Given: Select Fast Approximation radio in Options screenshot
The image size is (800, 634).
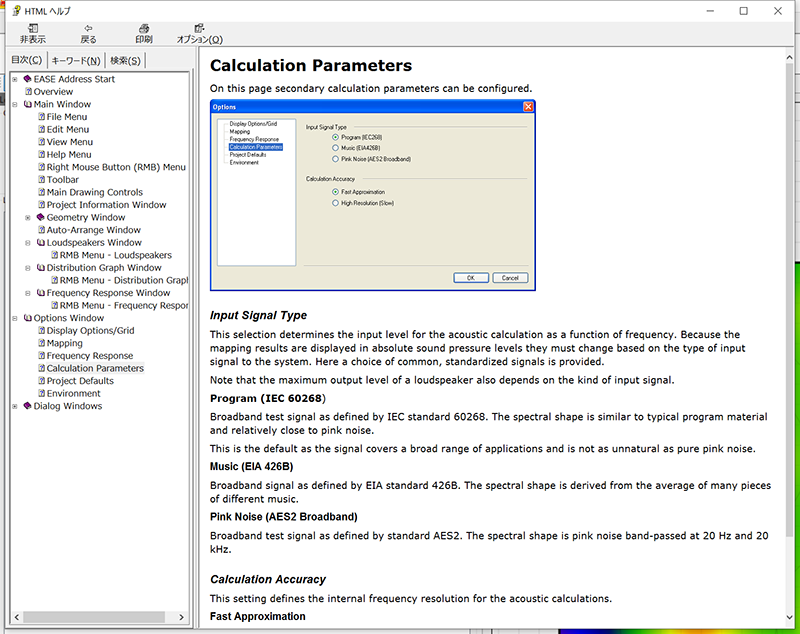Looking at the screenshot, I should coord(335,192).
